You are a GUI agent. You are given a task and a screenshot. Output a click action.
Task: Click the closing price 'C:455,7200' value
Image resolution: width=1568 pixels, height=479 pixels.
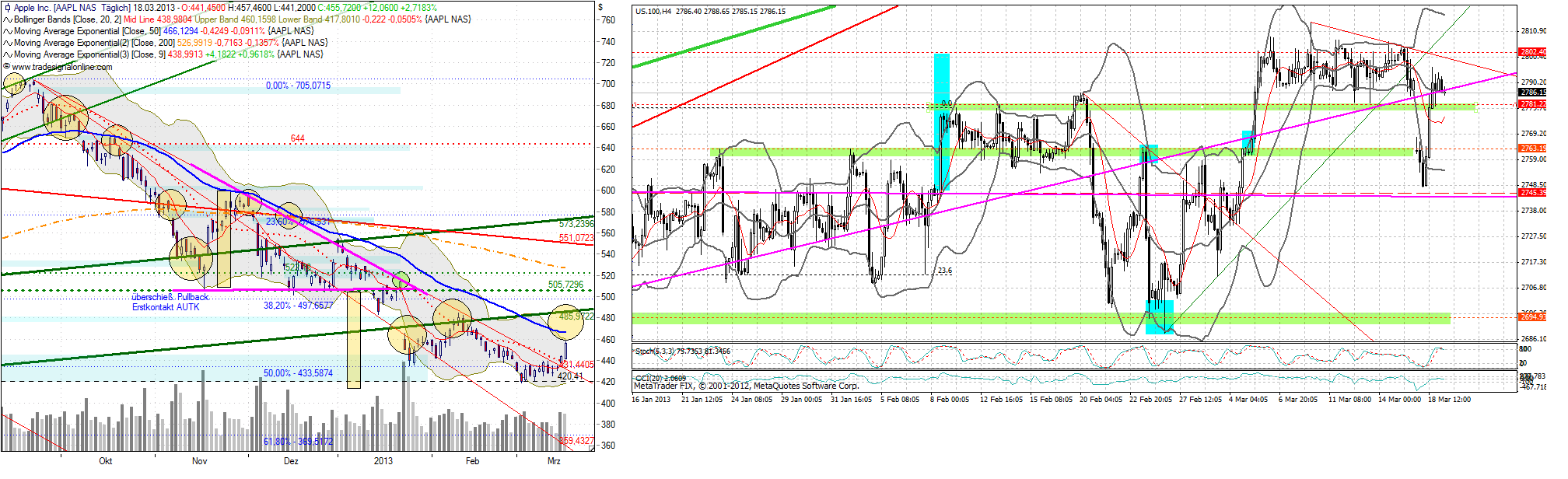[x=339, y=8]
